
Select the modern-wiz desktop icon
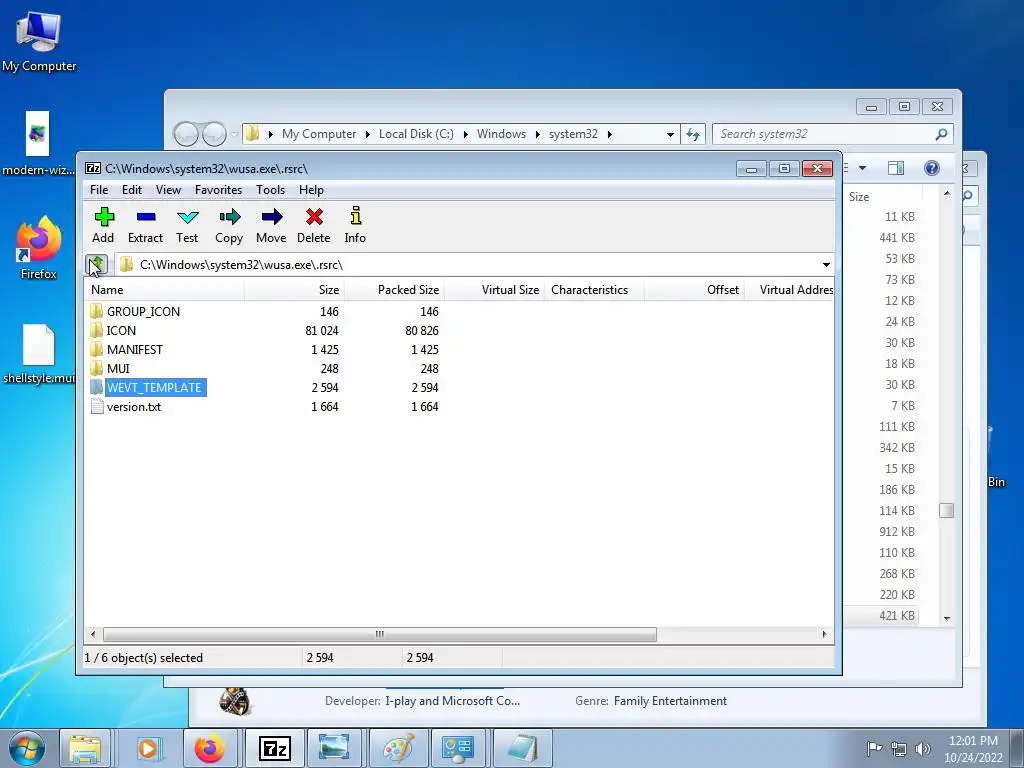point(38,144)
